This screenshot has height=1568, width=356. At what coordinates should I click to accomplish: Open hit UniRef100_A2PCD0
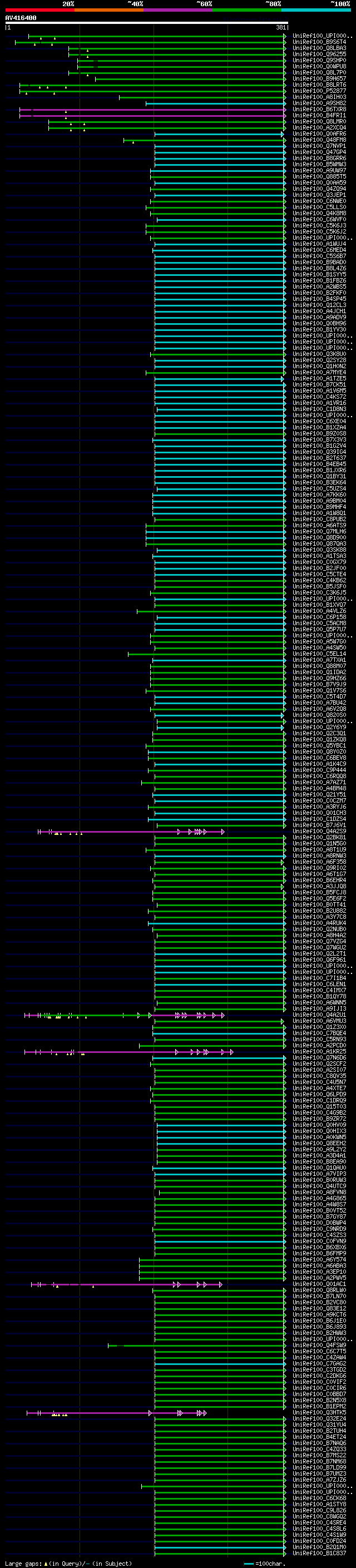tap(319, 1045)
